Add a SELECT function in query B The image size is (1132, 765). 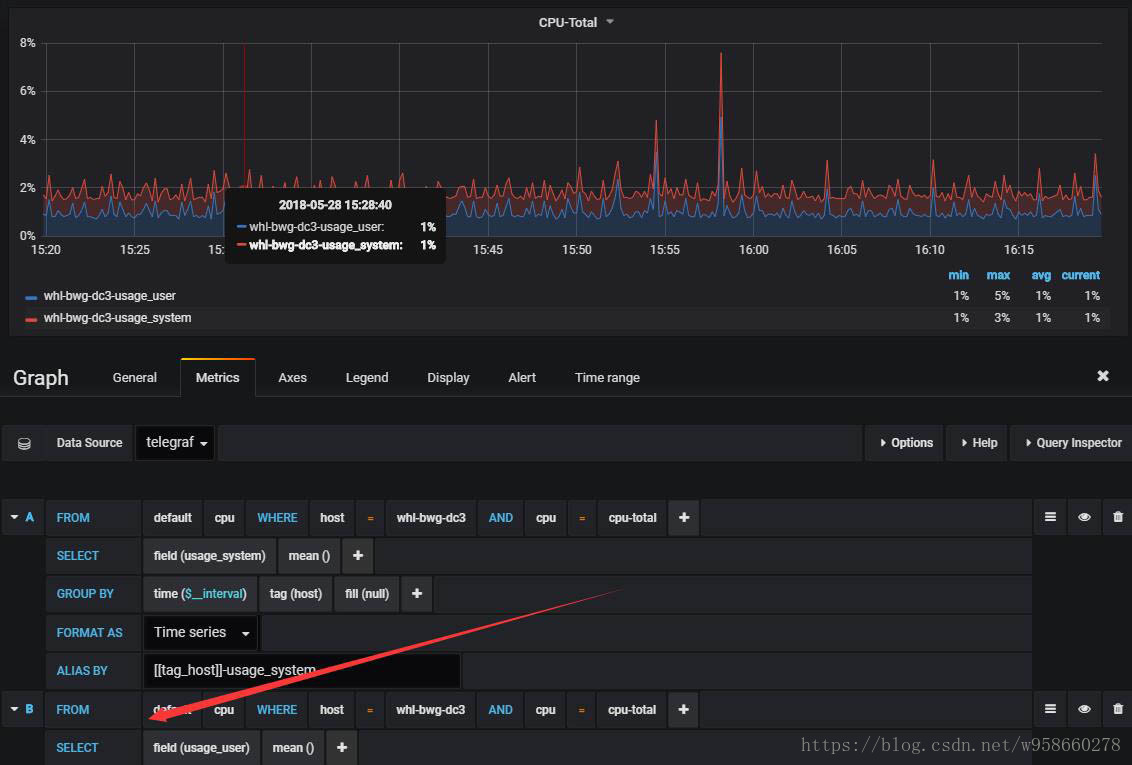click(x=341, y=748)
